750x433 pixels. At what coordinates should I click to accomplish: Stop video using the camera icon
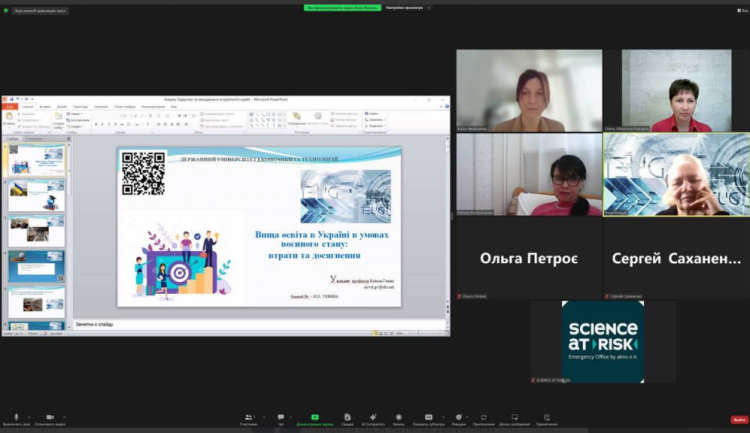[50, 417]
